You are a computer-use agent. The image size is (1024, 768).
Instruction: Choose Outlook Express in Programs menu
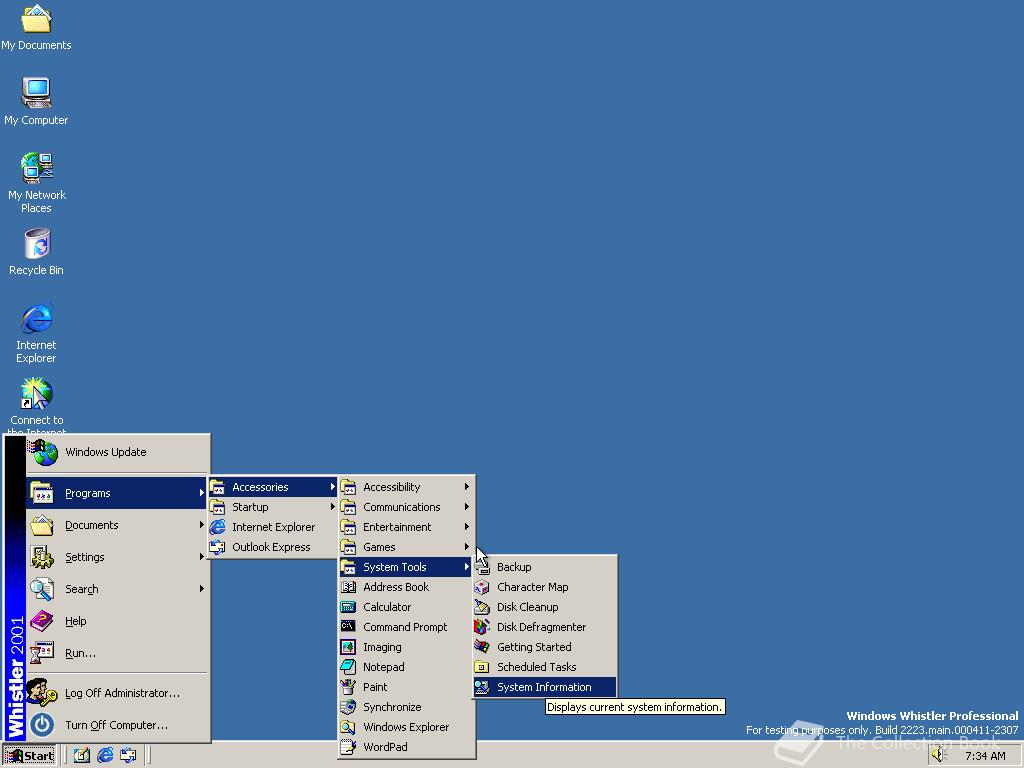273,547
